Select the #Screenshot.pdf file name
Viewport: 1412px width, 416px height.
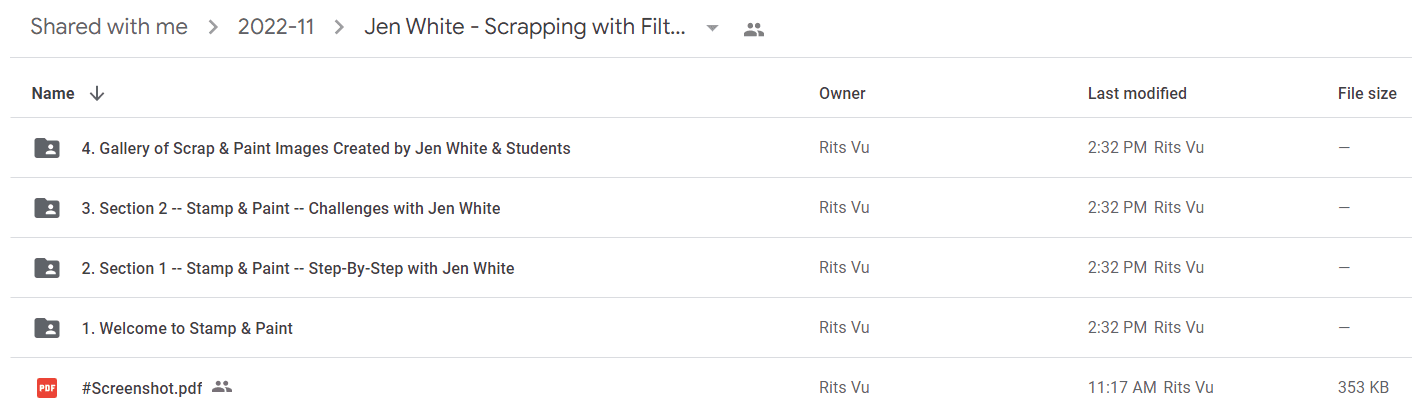[142, 388]
